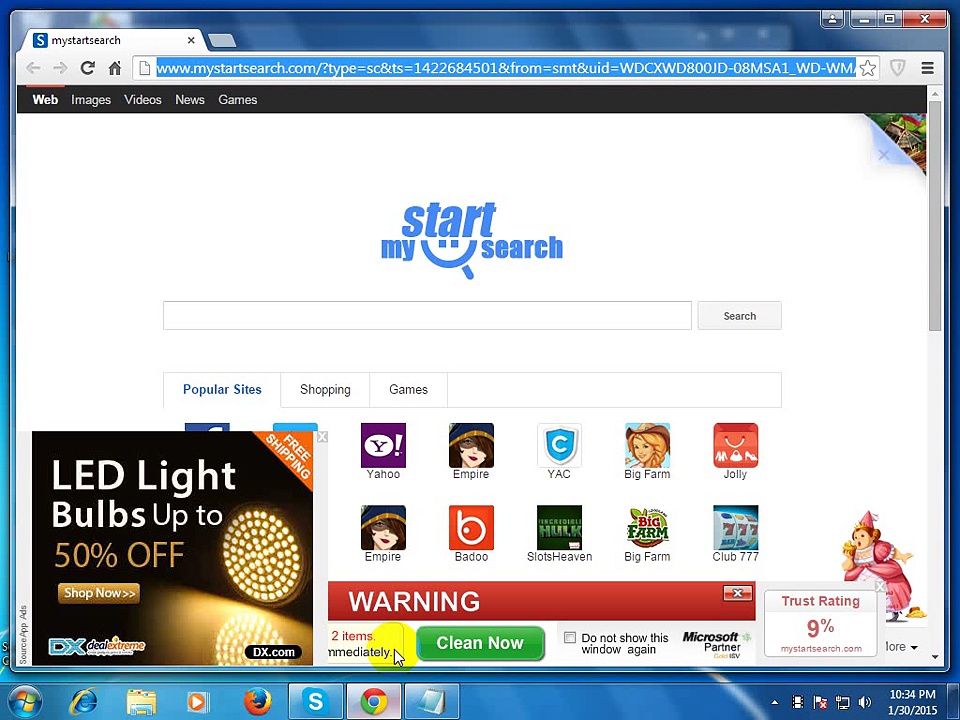Click the network tray icon

pos(842,702)
